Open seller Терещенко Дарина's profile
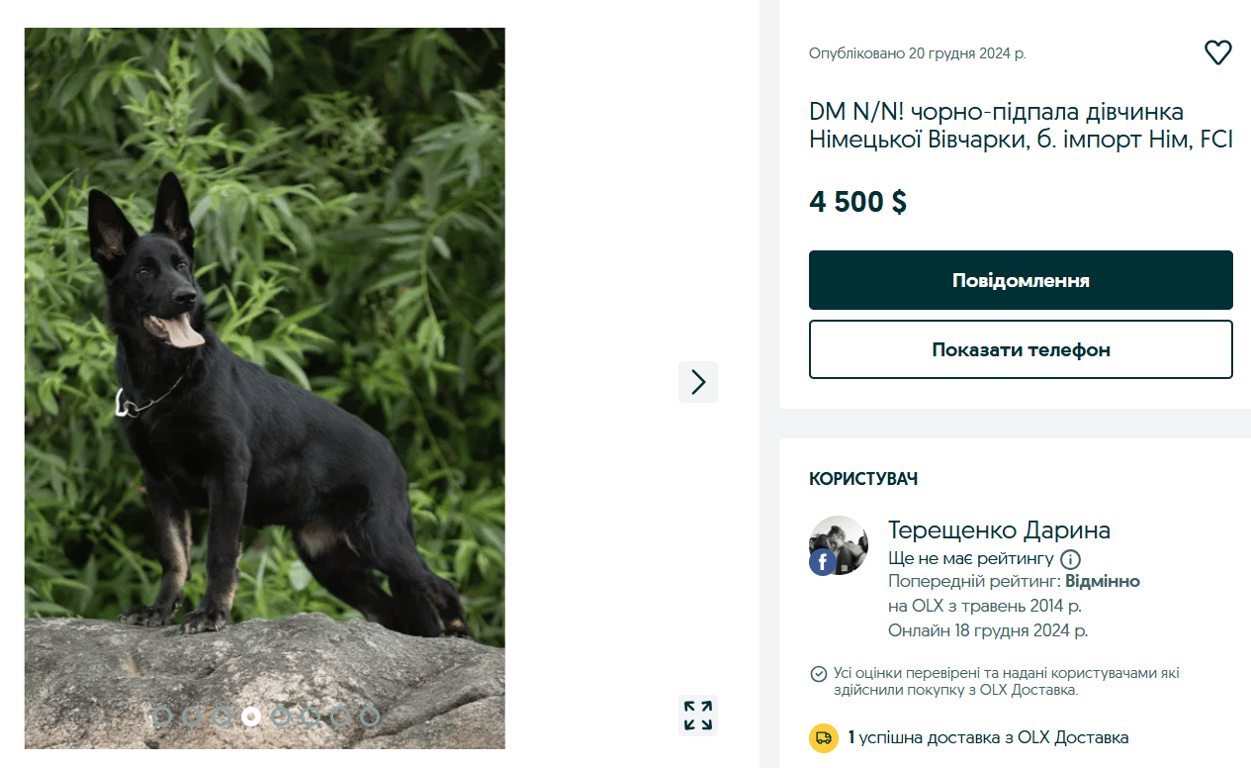 coord(998,530)
